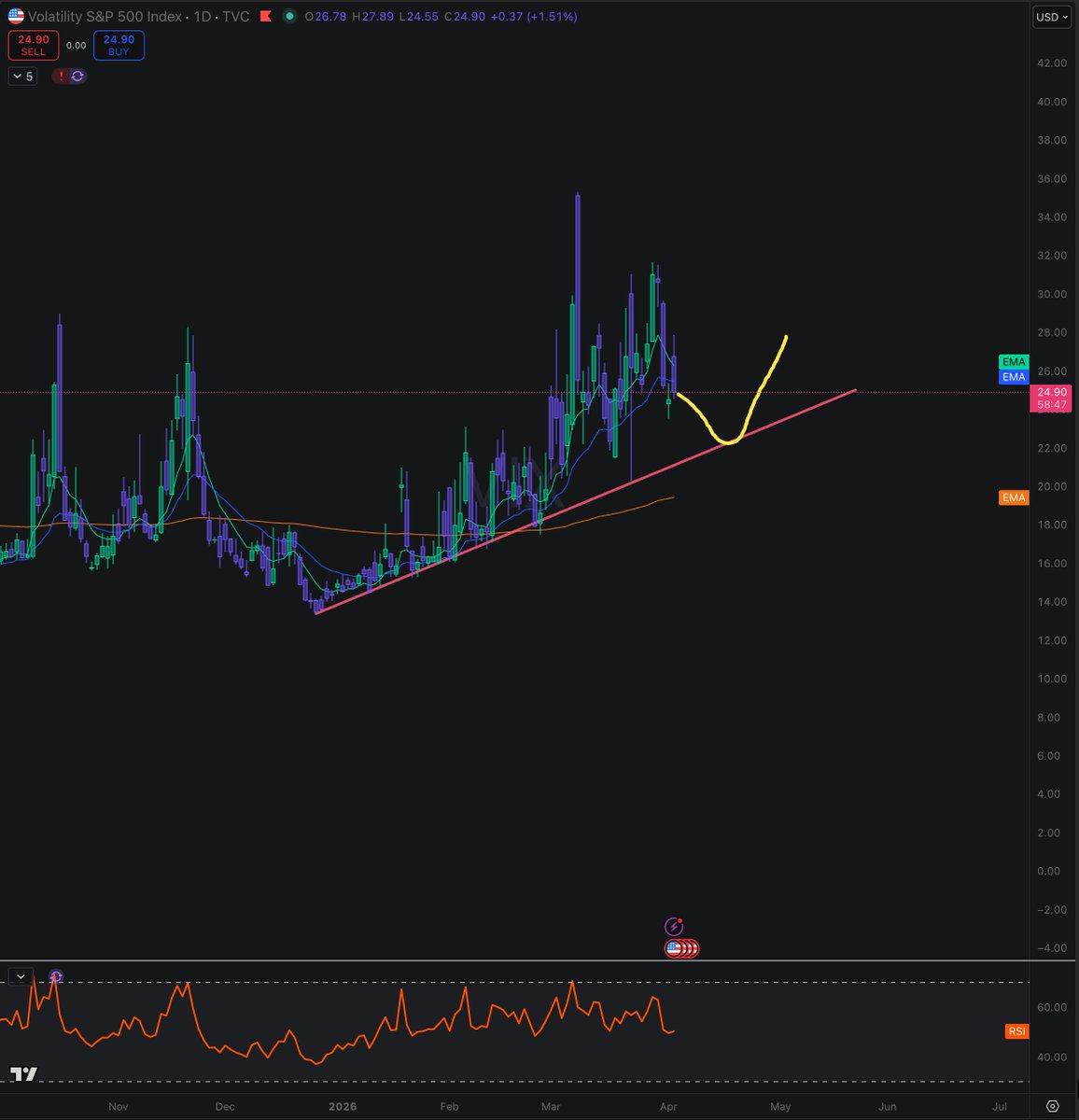Expand the collapsed 5 indicators legend

22,77
